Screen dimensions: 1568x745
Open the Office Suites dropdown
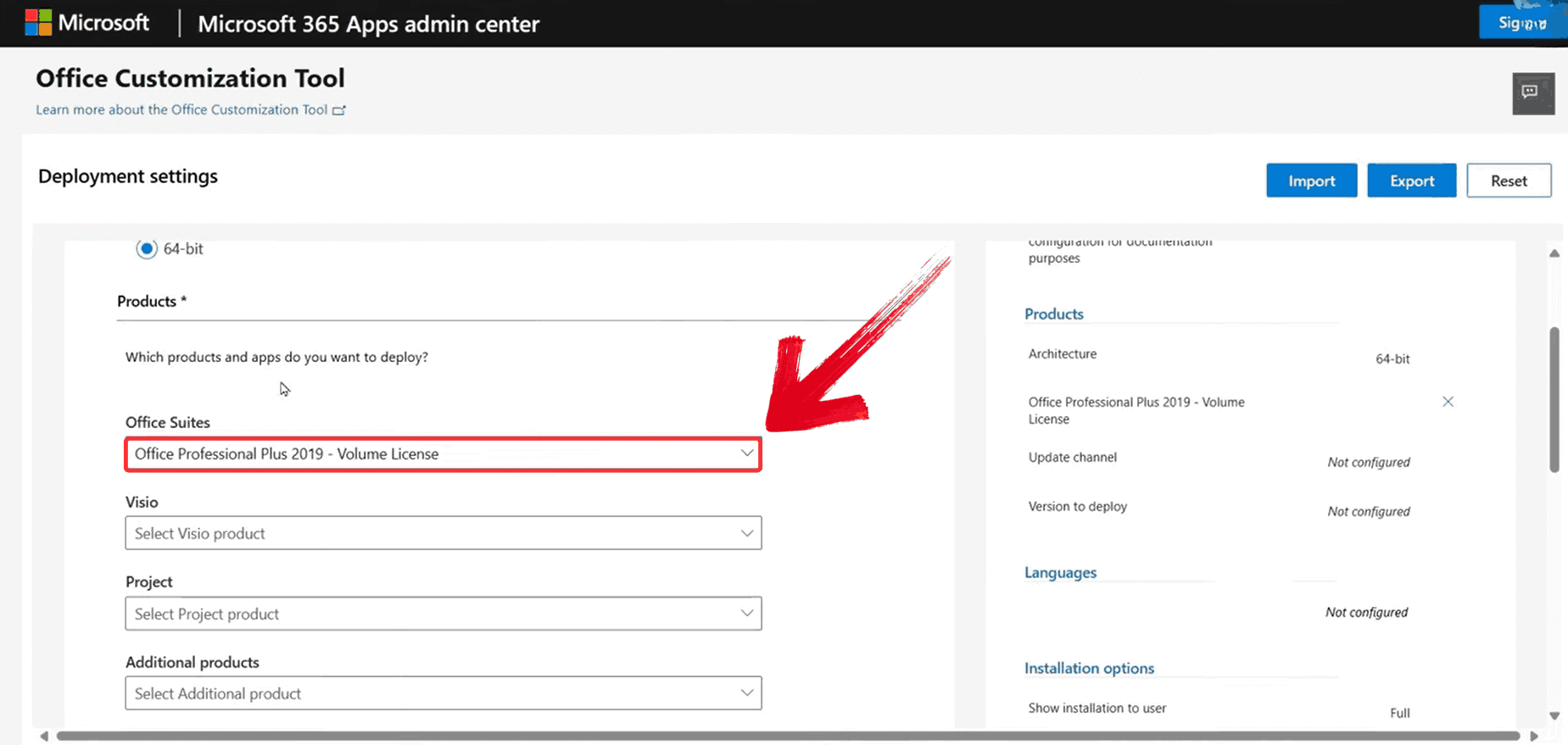pos(443,453)
